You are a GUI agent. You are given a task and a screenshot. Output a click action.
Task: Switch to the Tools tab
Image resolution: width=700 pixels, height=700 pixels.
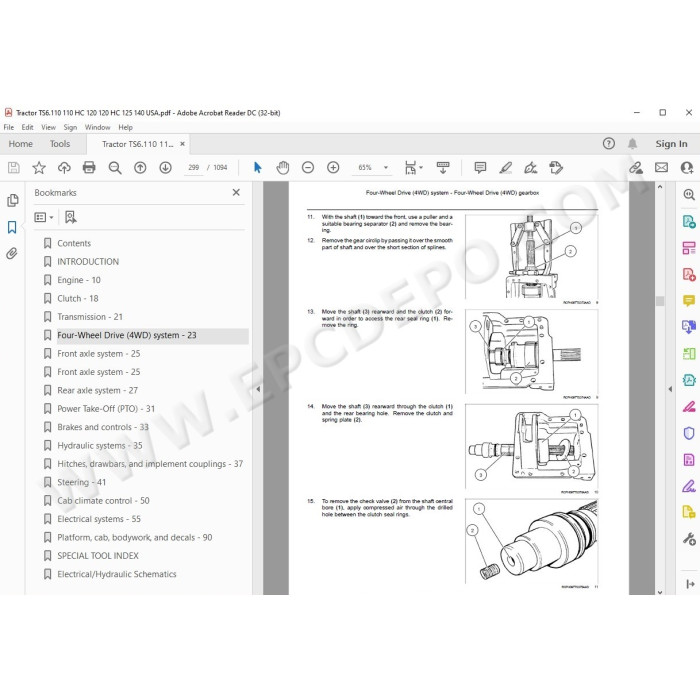[60, 144]
